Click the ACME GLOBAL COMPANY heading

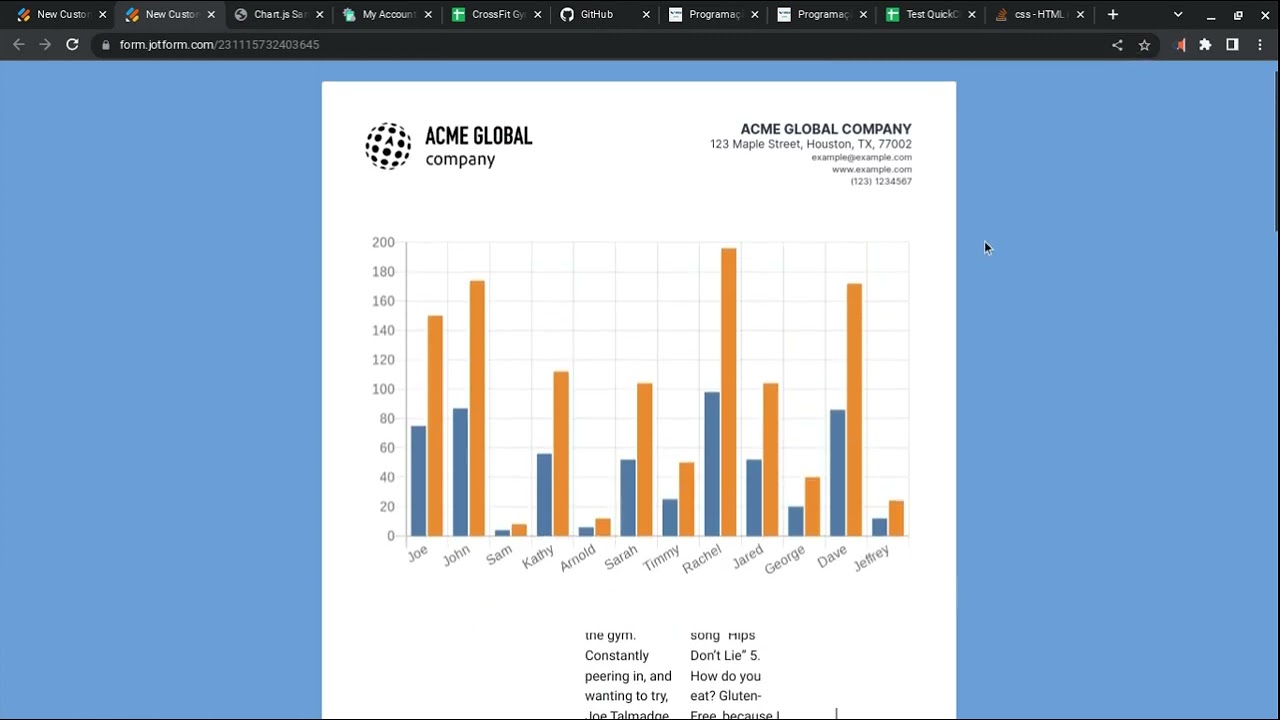tap(826, 129)
